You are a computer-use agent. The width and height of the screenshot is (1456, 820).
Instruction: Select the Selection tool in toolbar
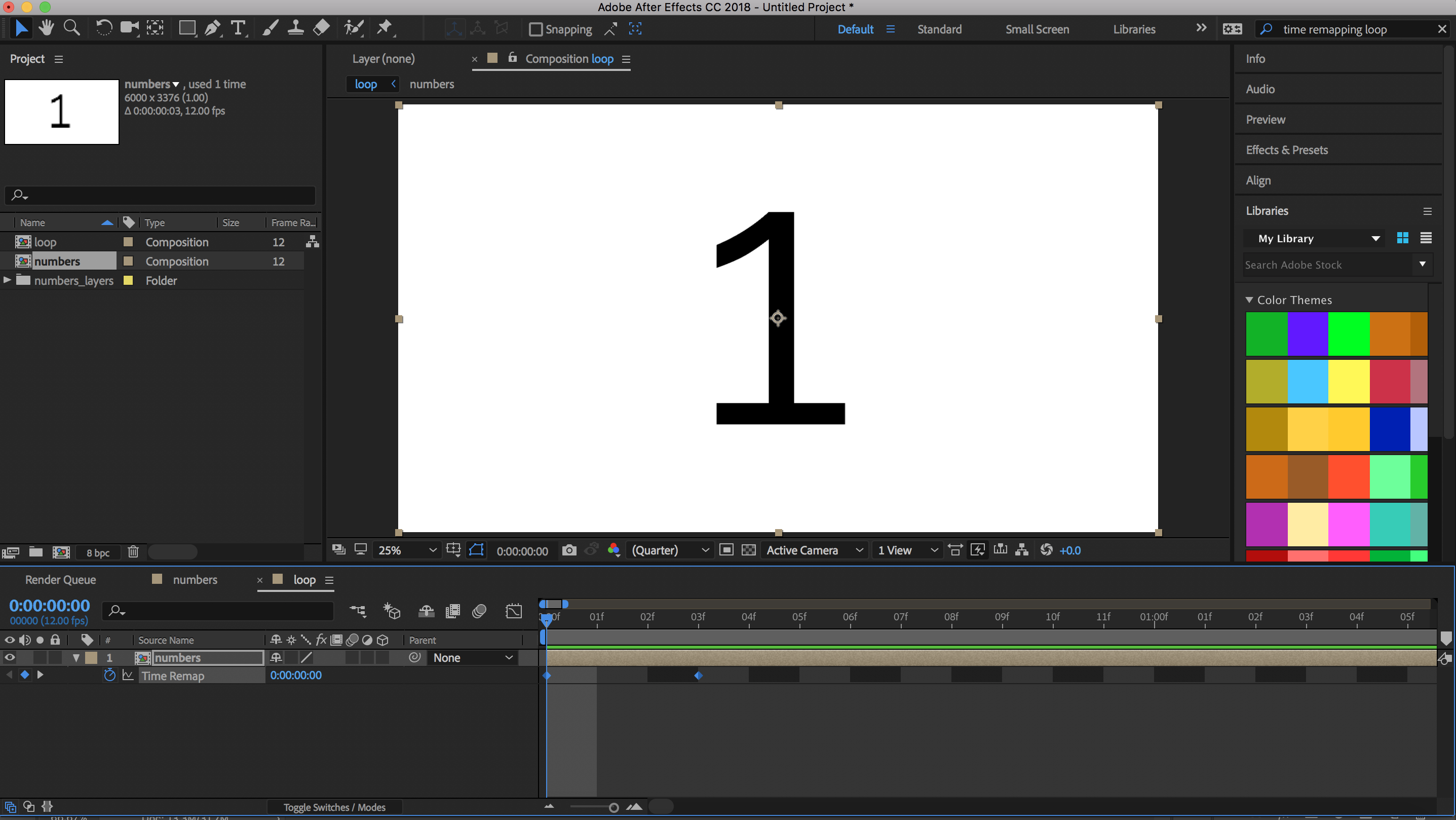pyautogui.click(x=19, y=28)
